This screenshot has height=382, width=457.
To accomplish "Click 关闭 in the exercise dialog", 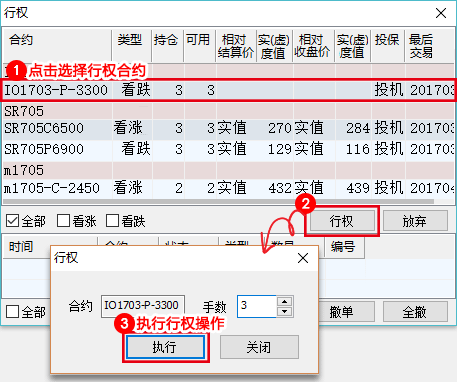I will [x=259, y=347].
